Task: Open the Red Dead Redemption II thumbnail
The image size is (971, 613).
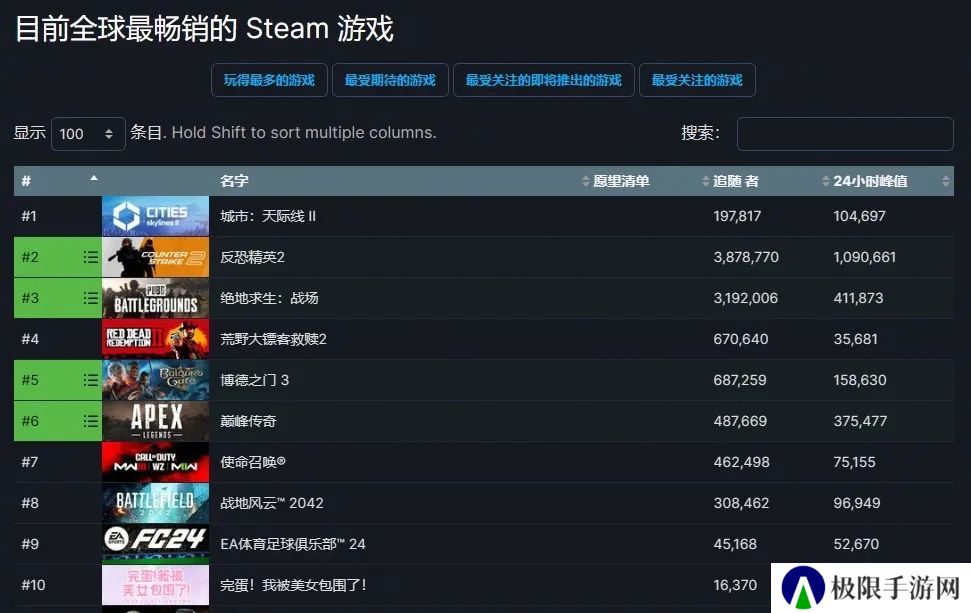Action: (155, 339)
